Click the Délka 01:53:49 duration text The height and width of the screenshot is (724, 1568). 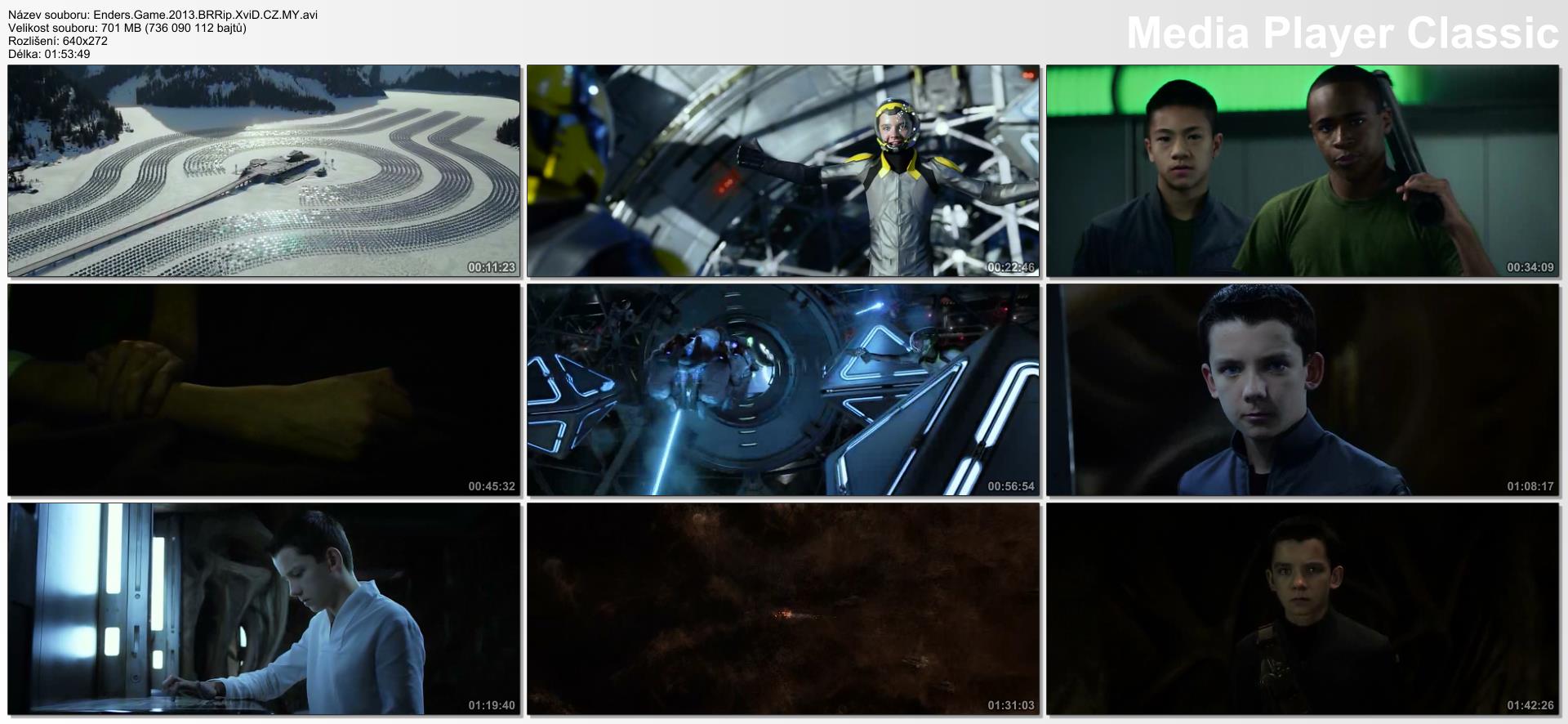tap(49, 54)
